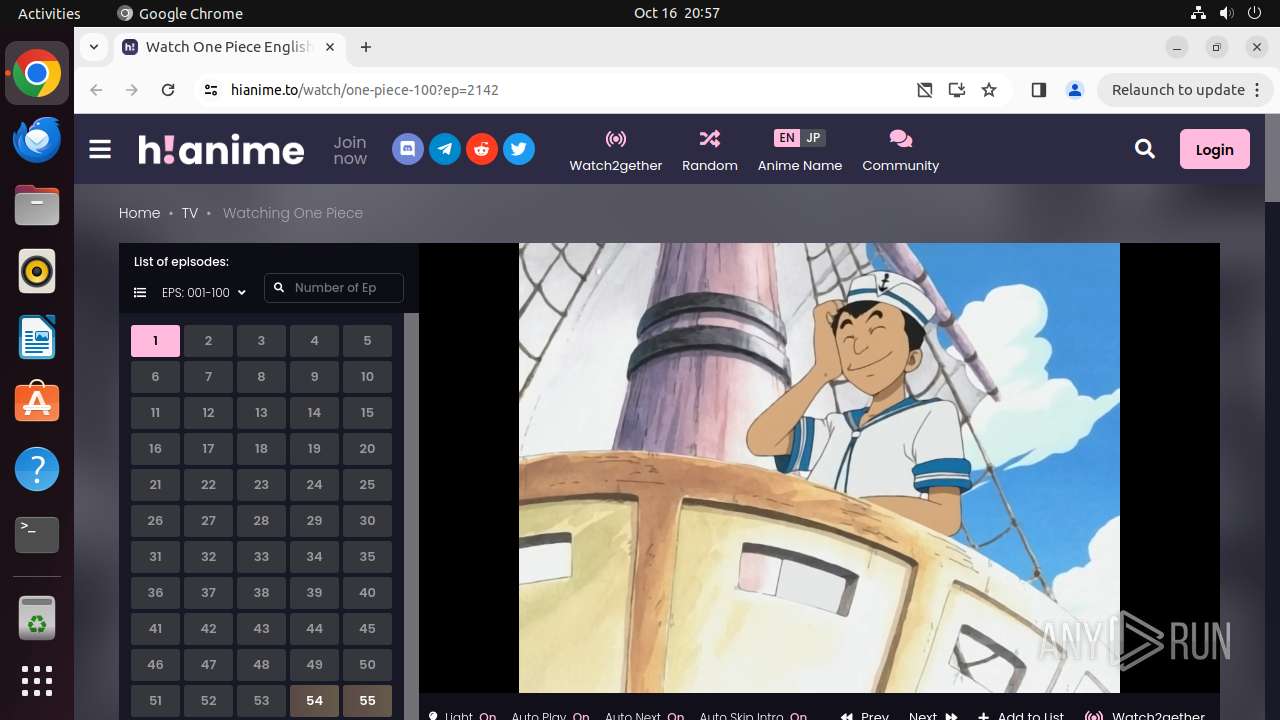Click Relaunch to update
Image resolution: width=1280 pixels, height=720 pixels.
coord(1178,90)
